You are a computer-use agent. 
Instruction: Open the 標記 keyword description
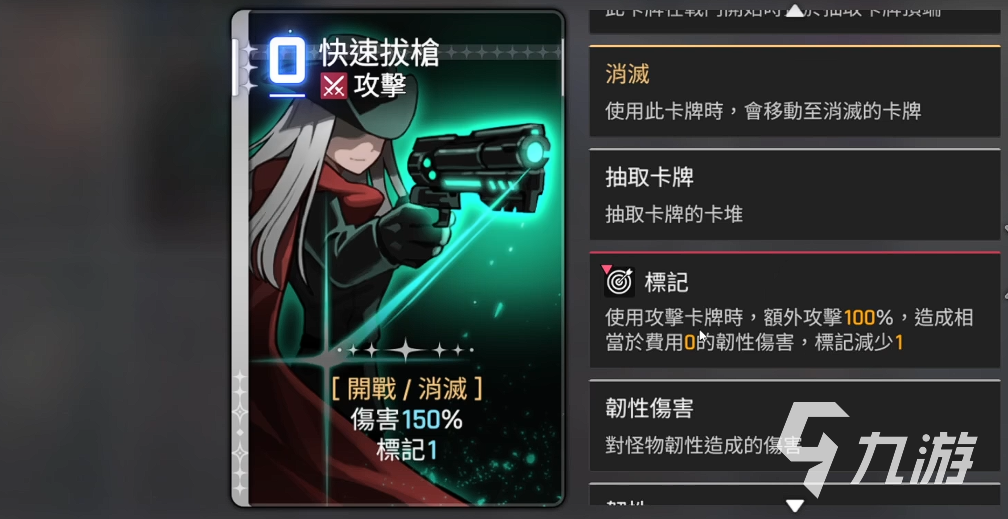pyautogui.click(x=795, y=310)
